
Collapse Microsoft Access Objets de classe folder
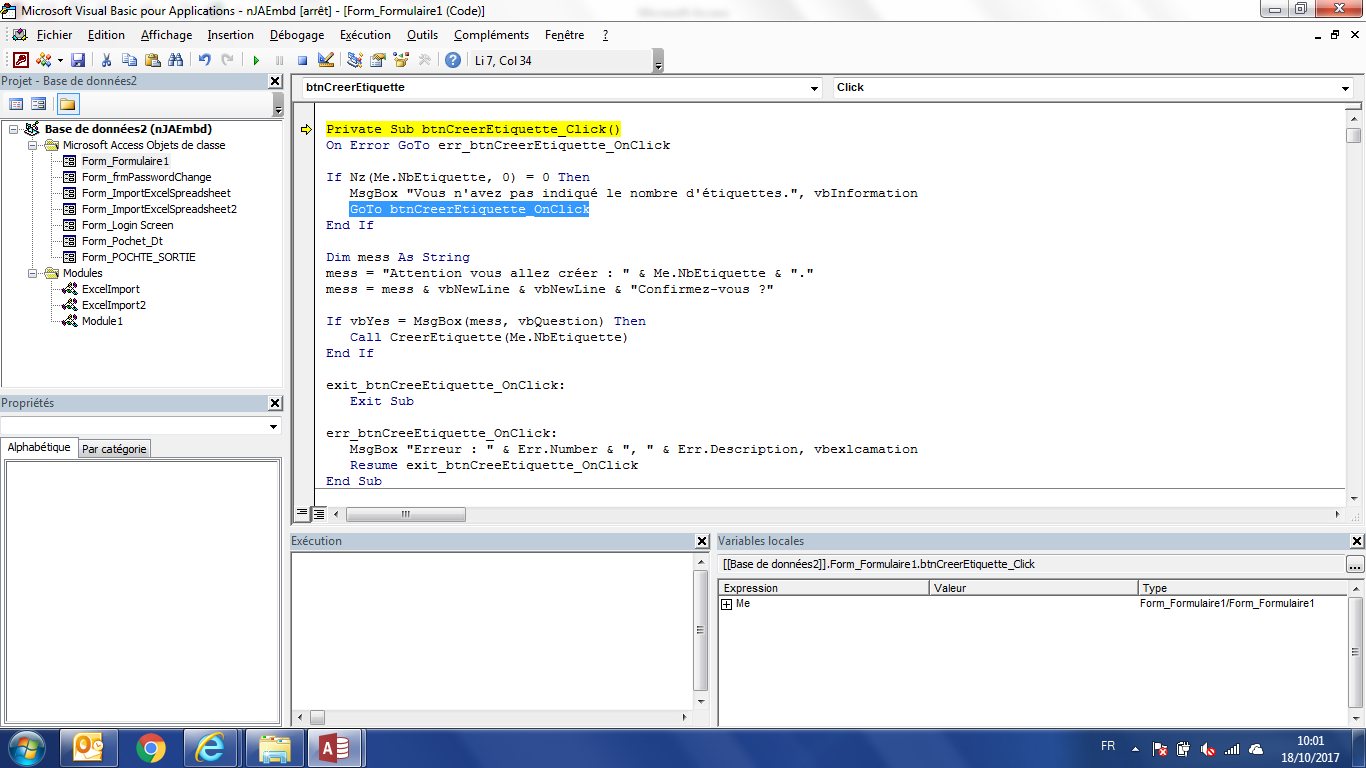tap(33, 145)
